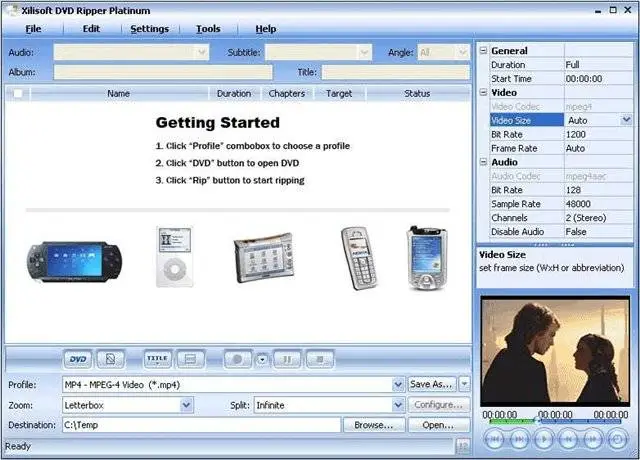This screenshot has height=460, width=640.
Task: Play the preview video
Action: click(543, 439)
